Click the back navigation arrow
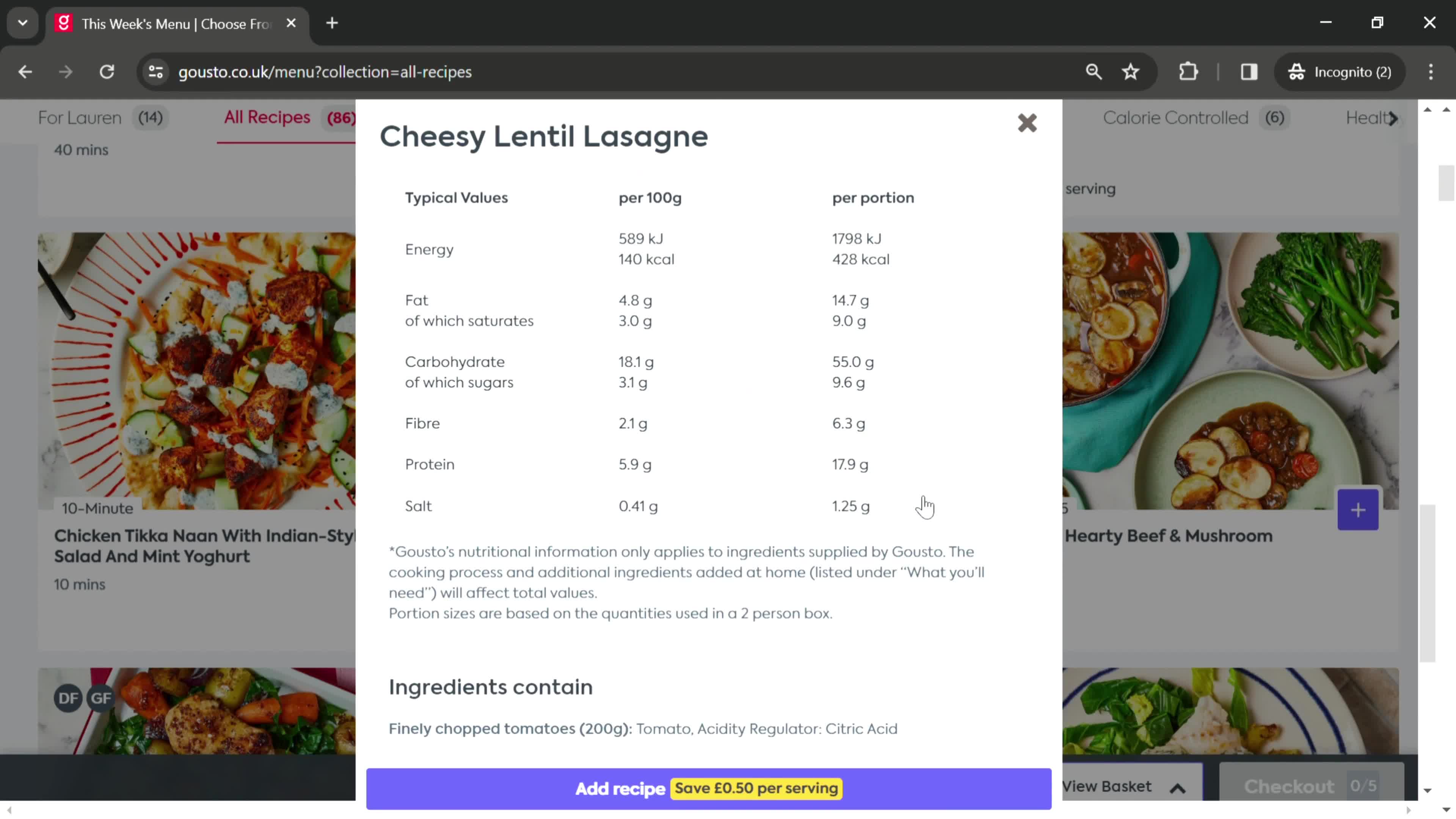This screenshot has height=819, width=1456. click(x=25, y=71)
